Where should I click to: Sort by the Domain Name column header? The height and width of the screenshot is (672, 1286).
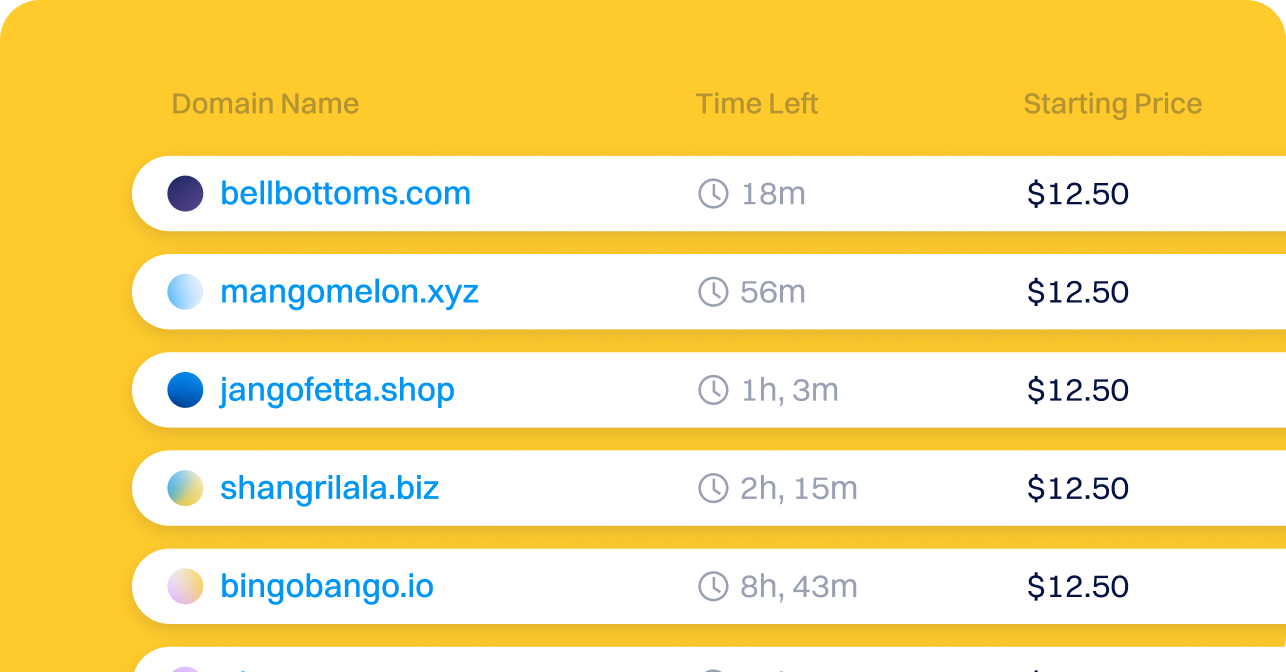click(x=265, y=103)
